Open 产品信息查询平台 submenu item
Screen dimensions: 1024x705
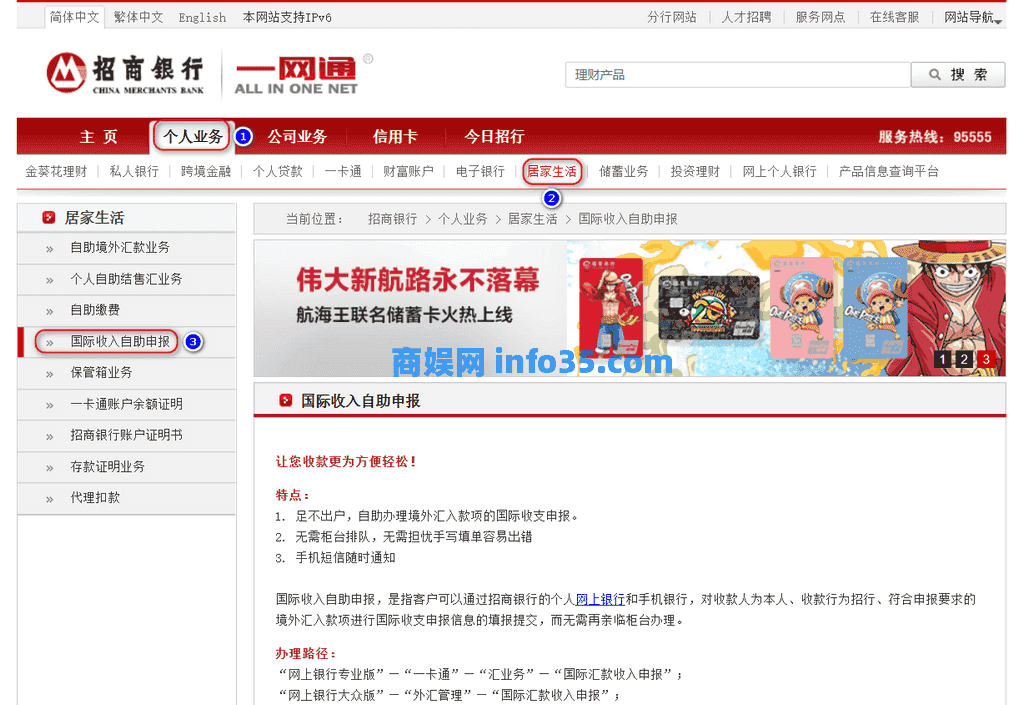click(888, 172)
